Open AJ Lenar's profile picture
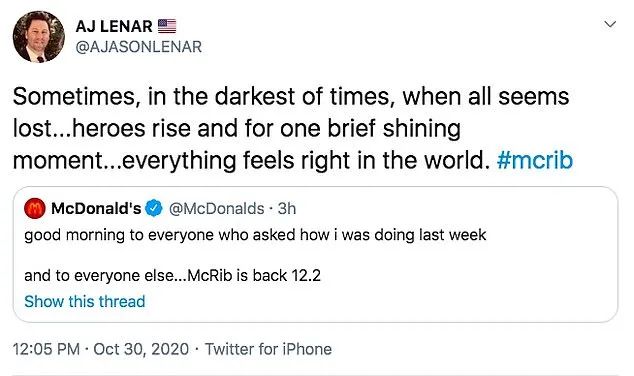Image resolution: width=634 pixels, height=376 pixels. [x=38, y=37]
